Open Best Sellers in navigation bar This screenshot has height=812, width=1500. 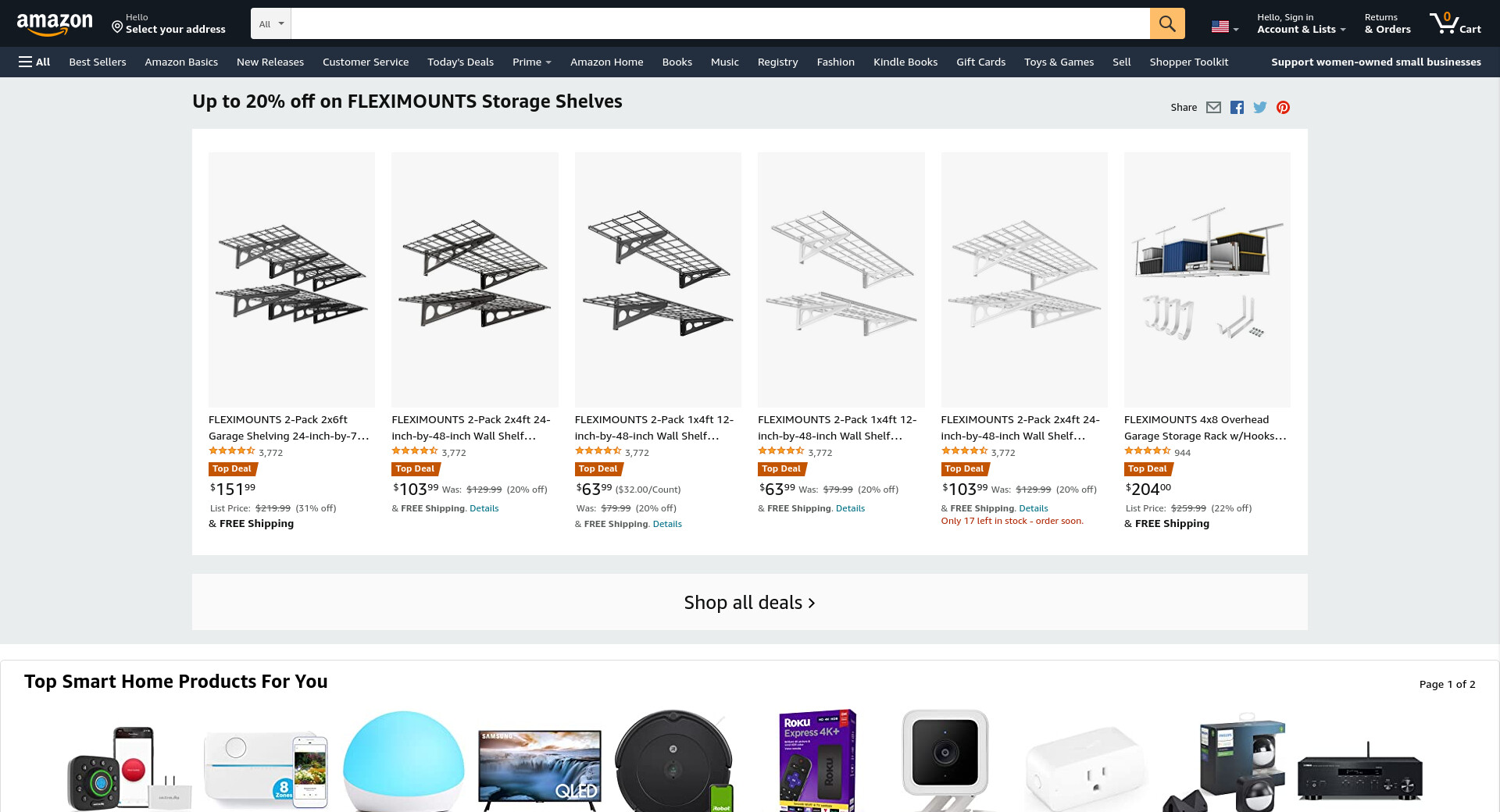98,62
